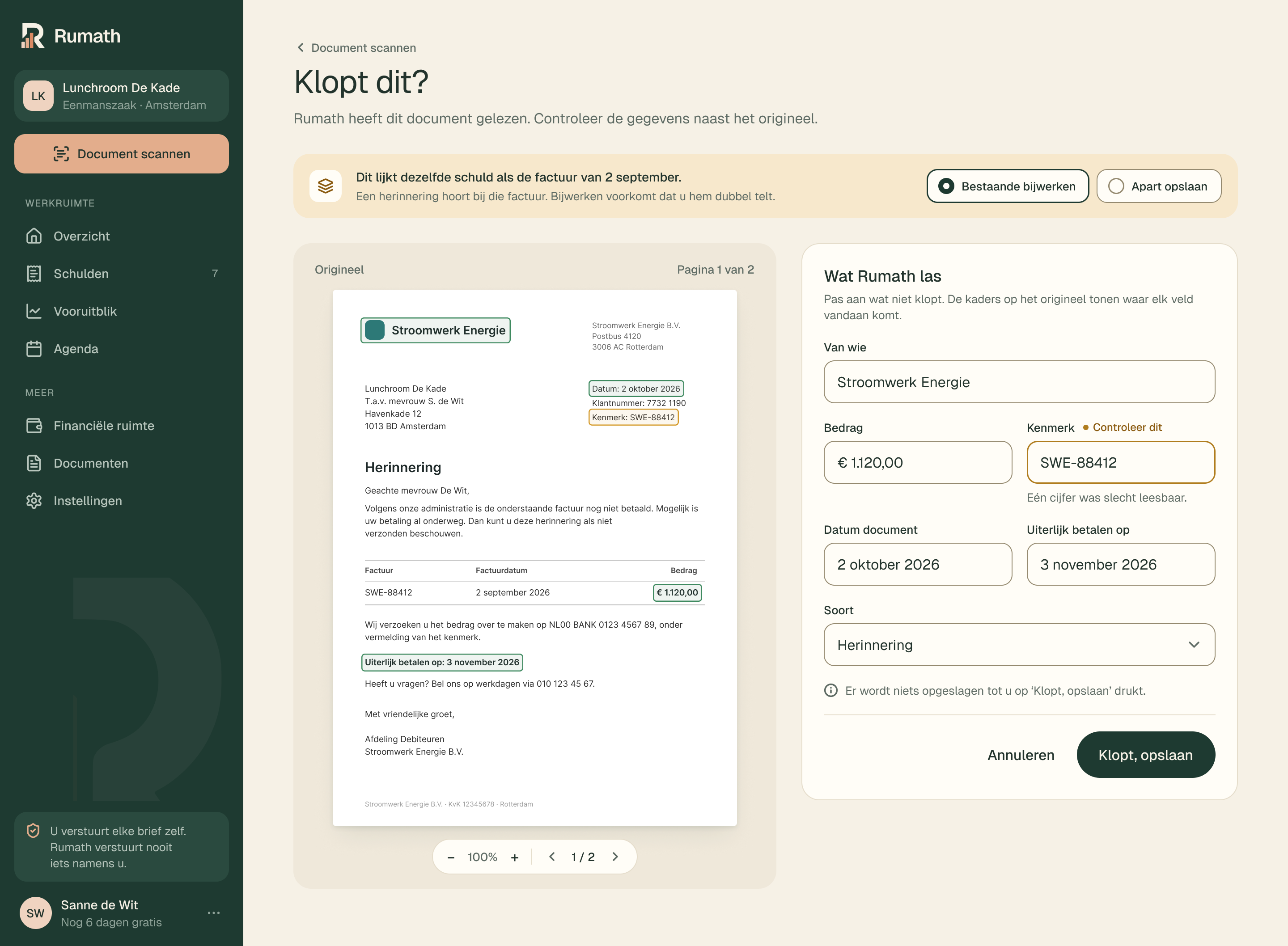The width and height of the screenshot is (1288, 946).
Task: Click the Rumath logo icon
Action: point(33,35)
